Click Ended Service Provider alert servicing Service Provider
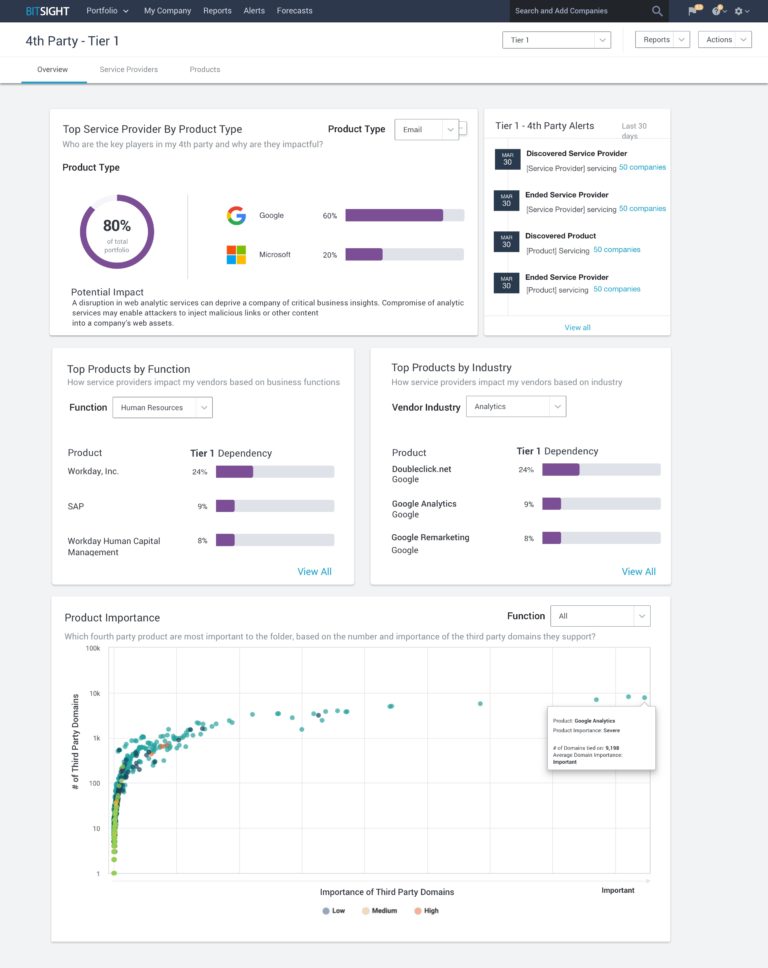The image size is (768, 968). [567, 195]
